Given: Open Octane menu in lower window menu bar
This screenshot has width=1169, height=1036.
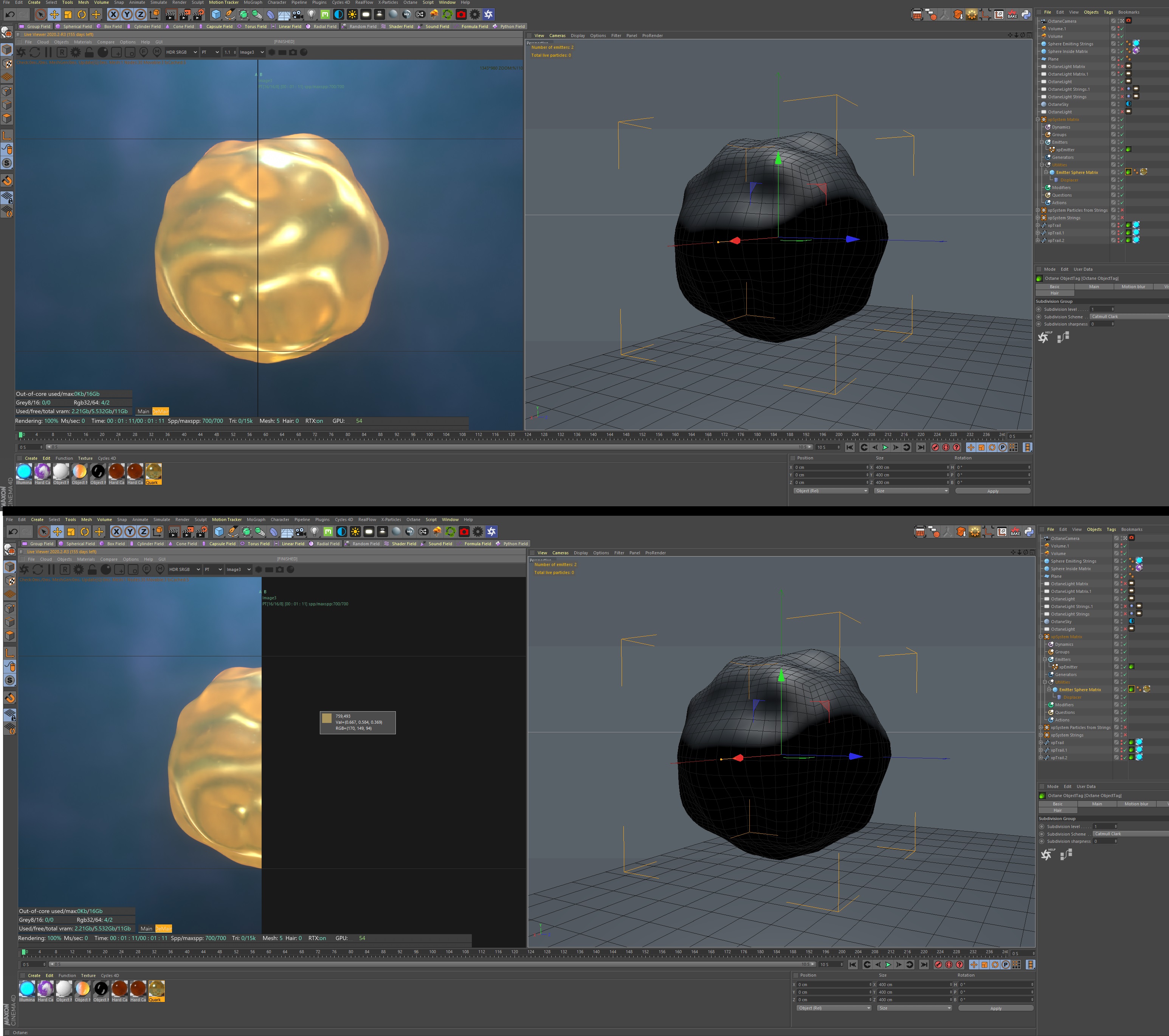Looking at the screenshot, I should (414, 520).
